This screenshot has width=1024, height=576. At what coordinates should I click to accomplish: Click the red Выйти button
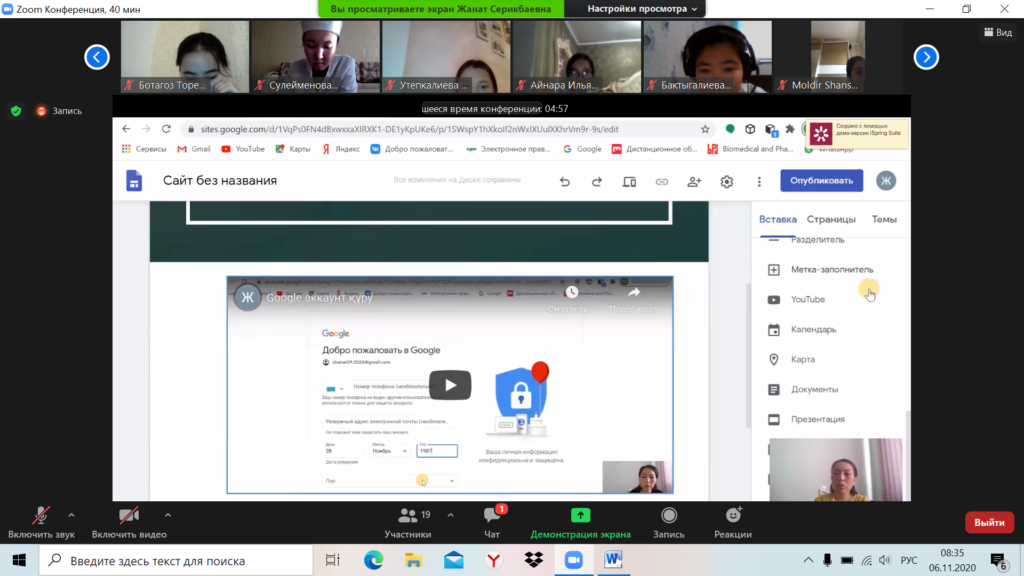click(989, 522)
